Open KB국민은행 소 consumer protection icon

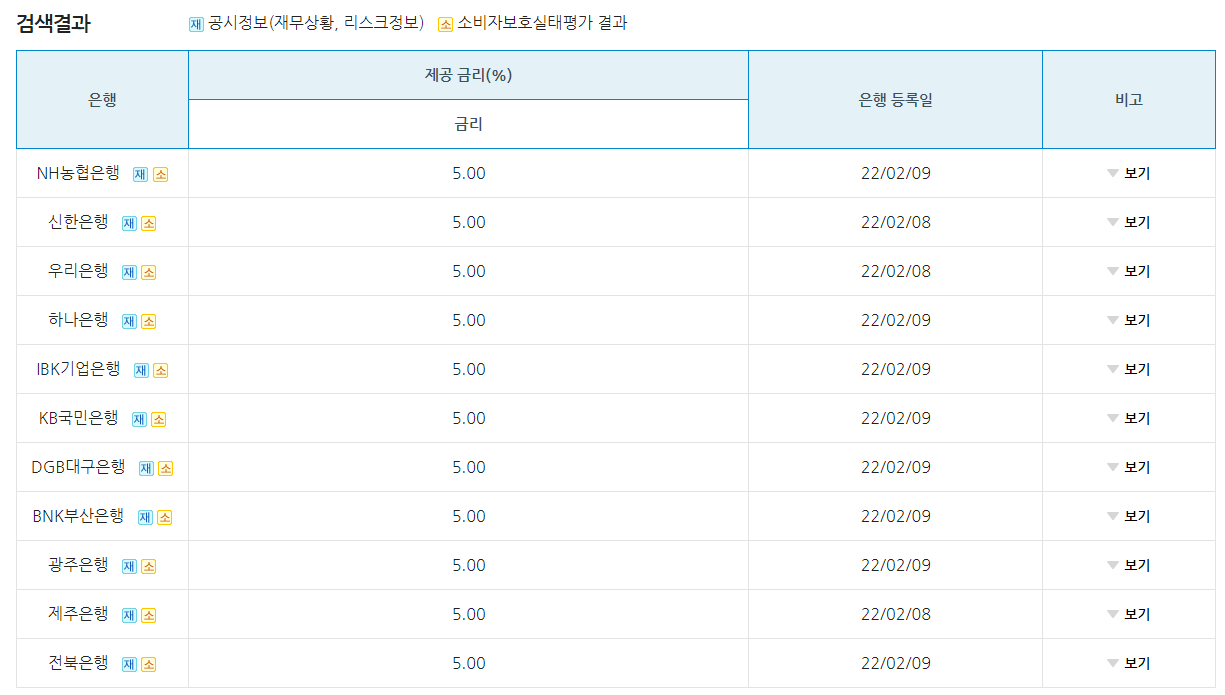pos(158,419)
